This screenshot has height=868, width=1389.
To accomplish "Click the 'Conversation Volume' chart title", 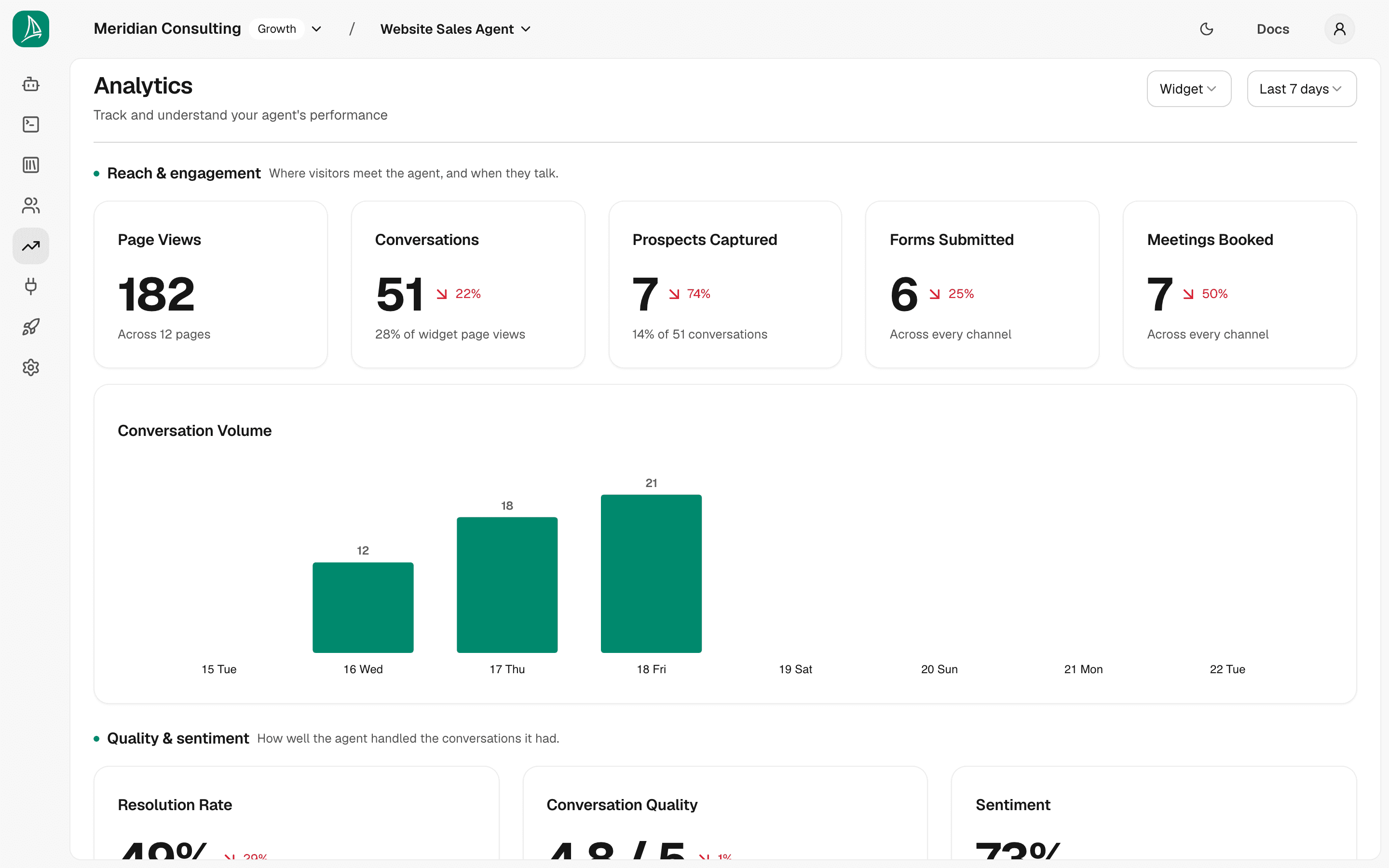I will [x=194, y=431].
